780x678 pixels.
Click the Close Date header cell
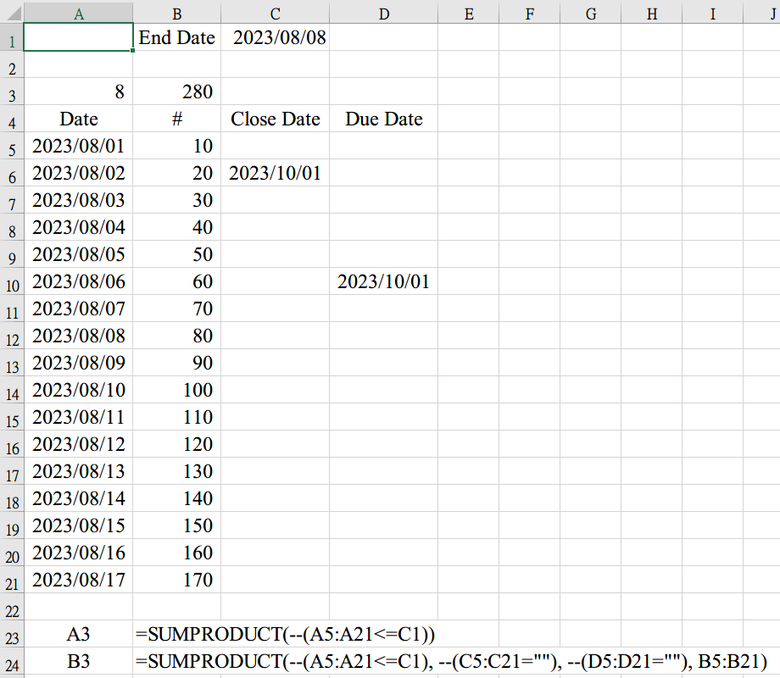(275, 119)
